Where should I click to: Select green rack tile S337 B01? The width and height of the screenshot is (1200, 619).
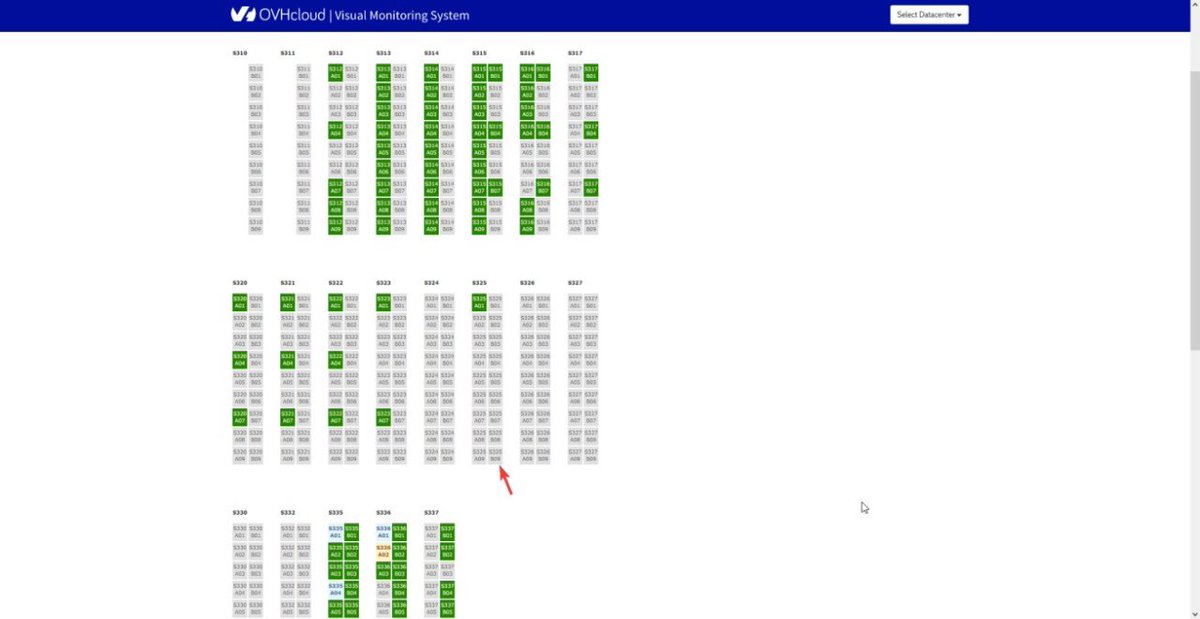(447, 531)
